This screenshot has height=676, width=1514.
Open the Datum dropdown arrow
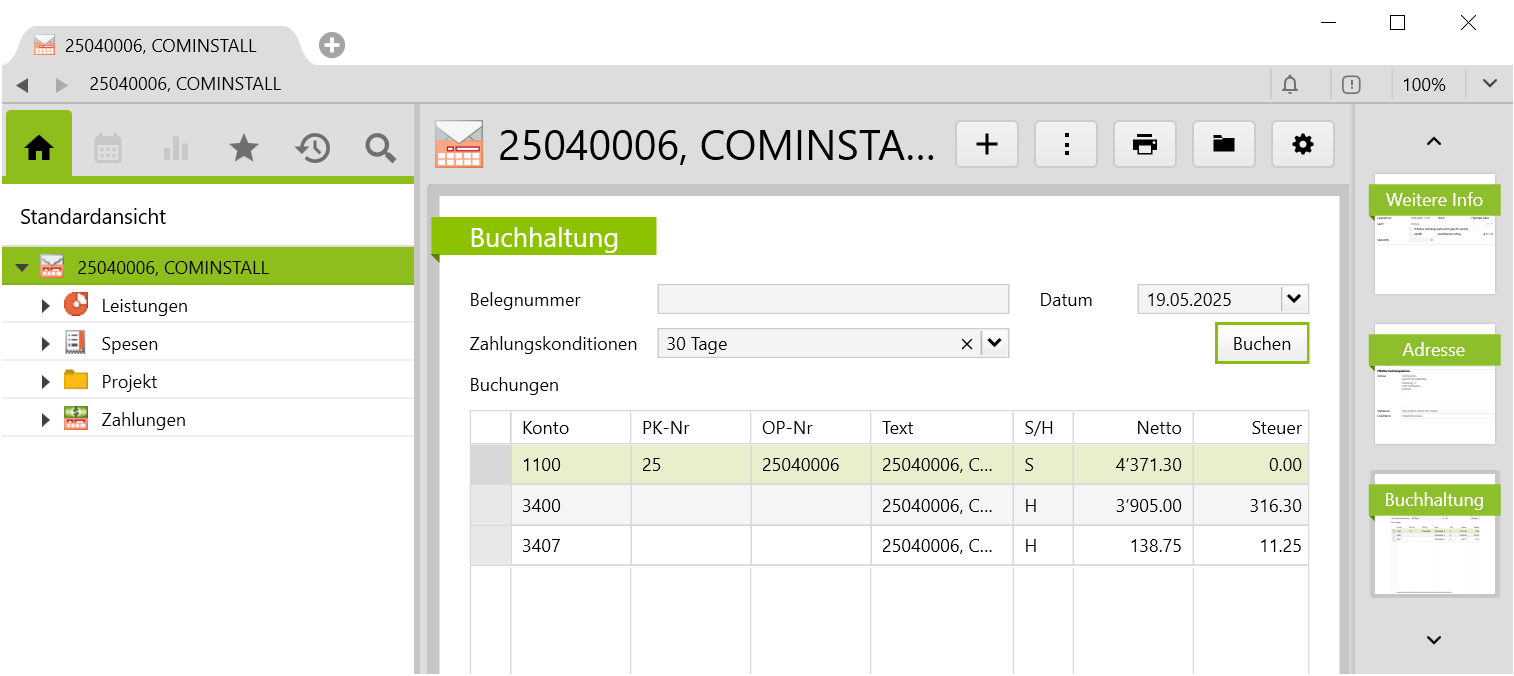(1294, 299)
